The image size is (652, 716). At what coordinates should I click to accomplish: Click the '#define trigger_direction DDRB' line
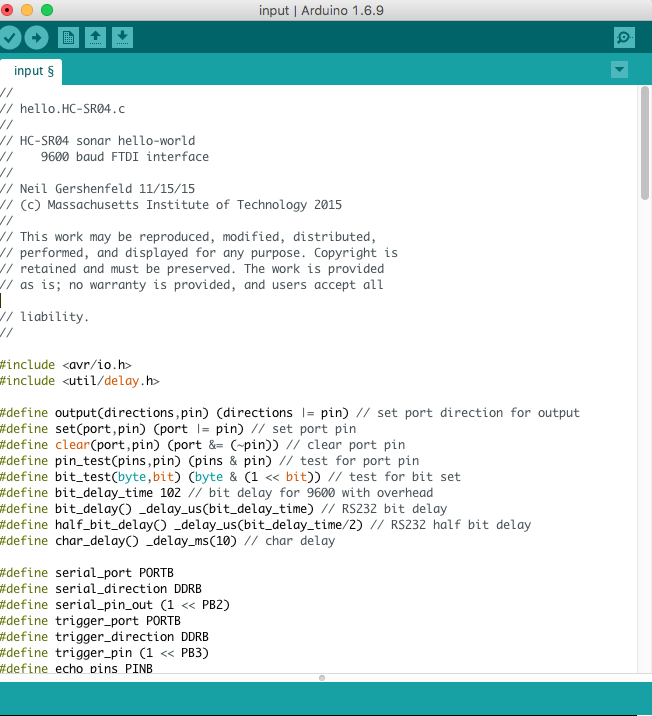105,637
